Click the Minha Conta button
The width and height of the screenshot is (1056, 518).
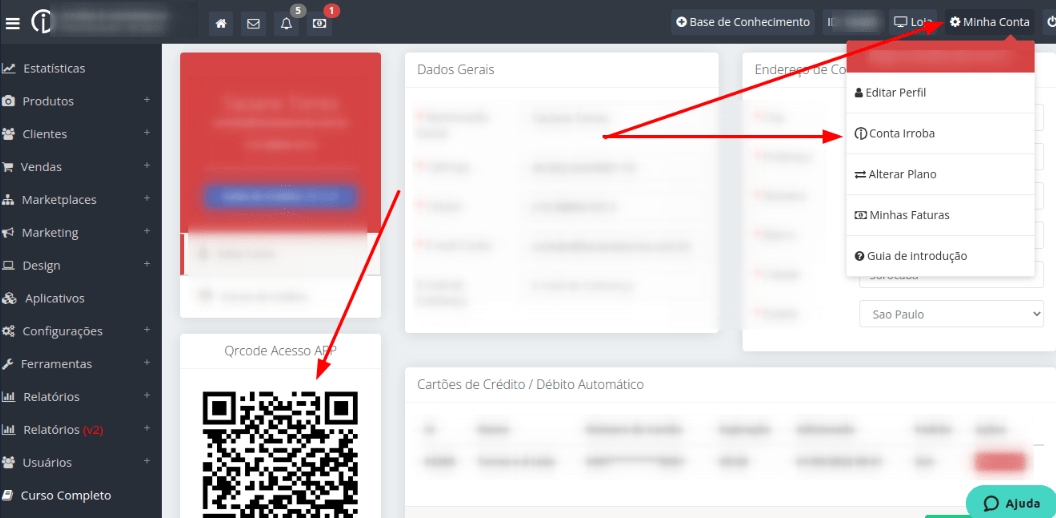point(989,22)
